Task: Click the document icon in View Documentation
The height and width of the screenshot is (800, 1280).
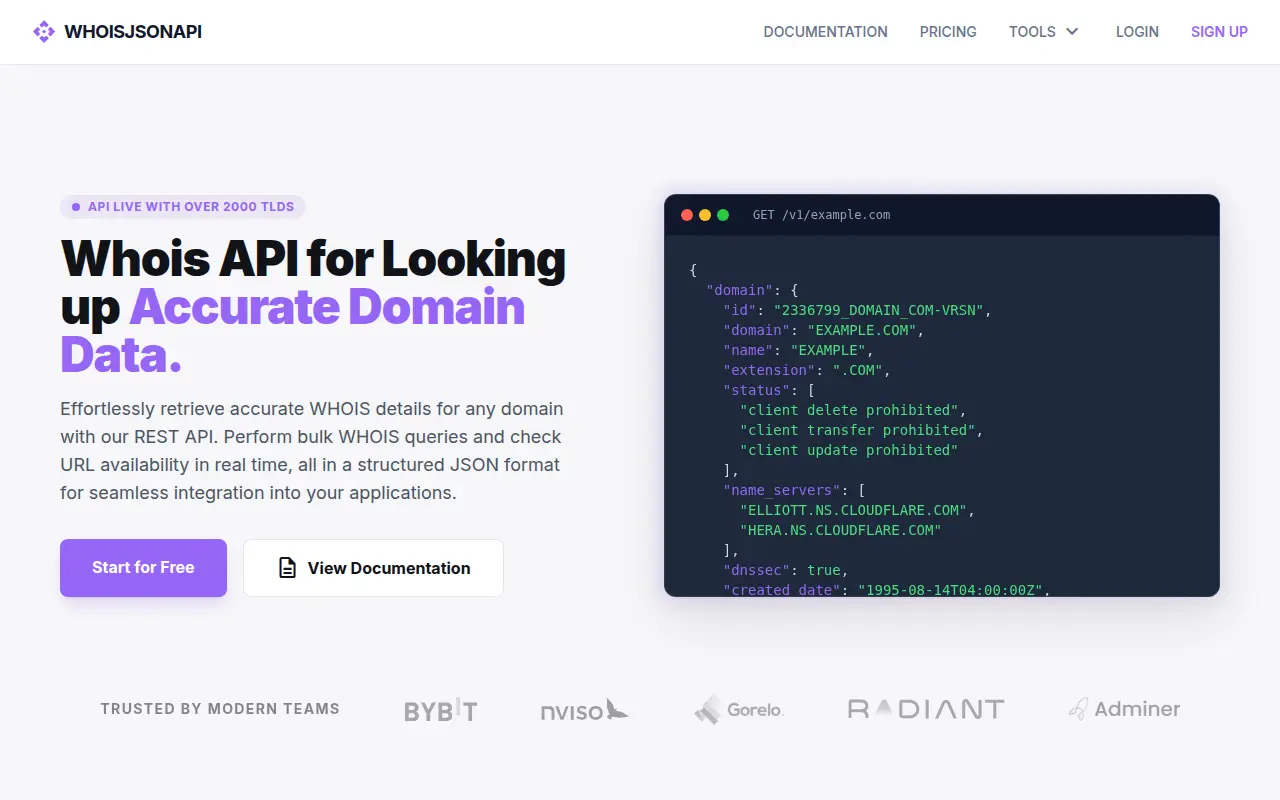Action: [287, 568]
